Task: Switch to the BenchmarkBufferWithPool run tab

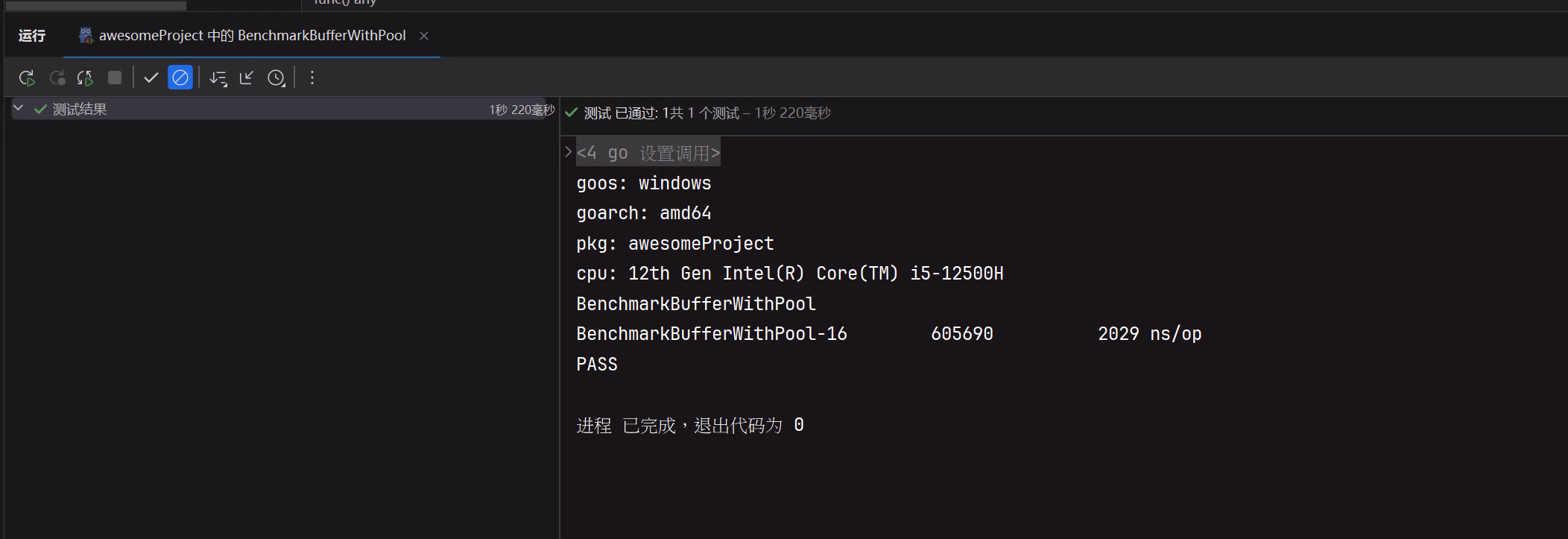Action: [x=252, y=36]
